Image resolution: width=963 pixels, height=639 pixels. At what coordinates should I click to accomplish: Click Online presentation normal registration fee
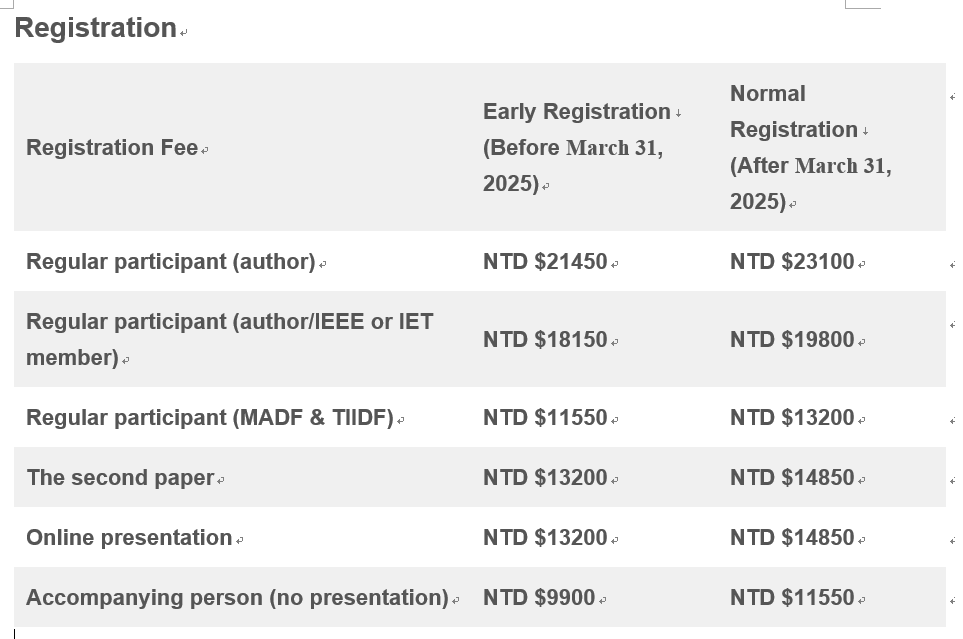[792, 538]
